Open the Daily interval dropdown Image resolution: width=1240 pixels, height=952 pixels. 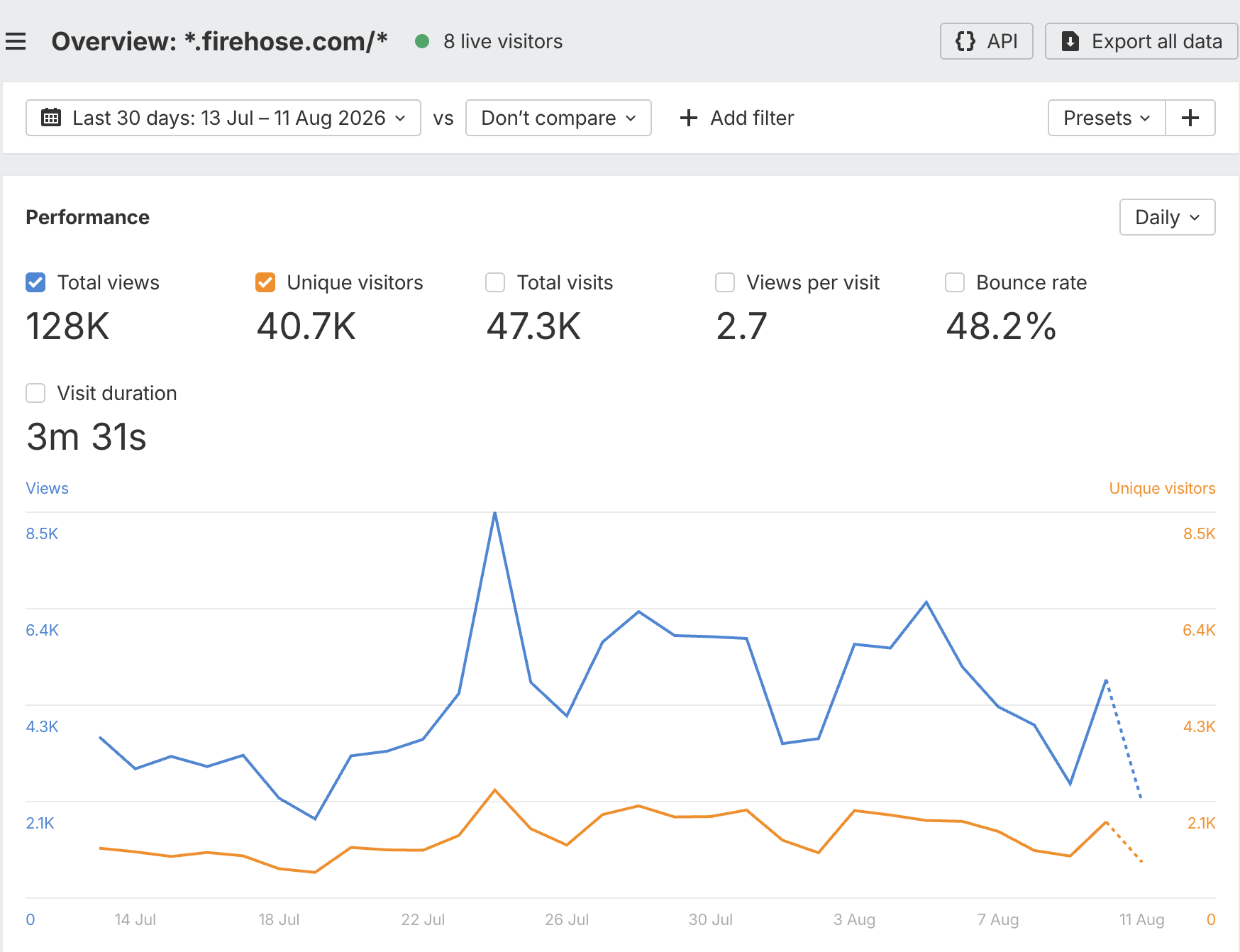pos(1167,217)
